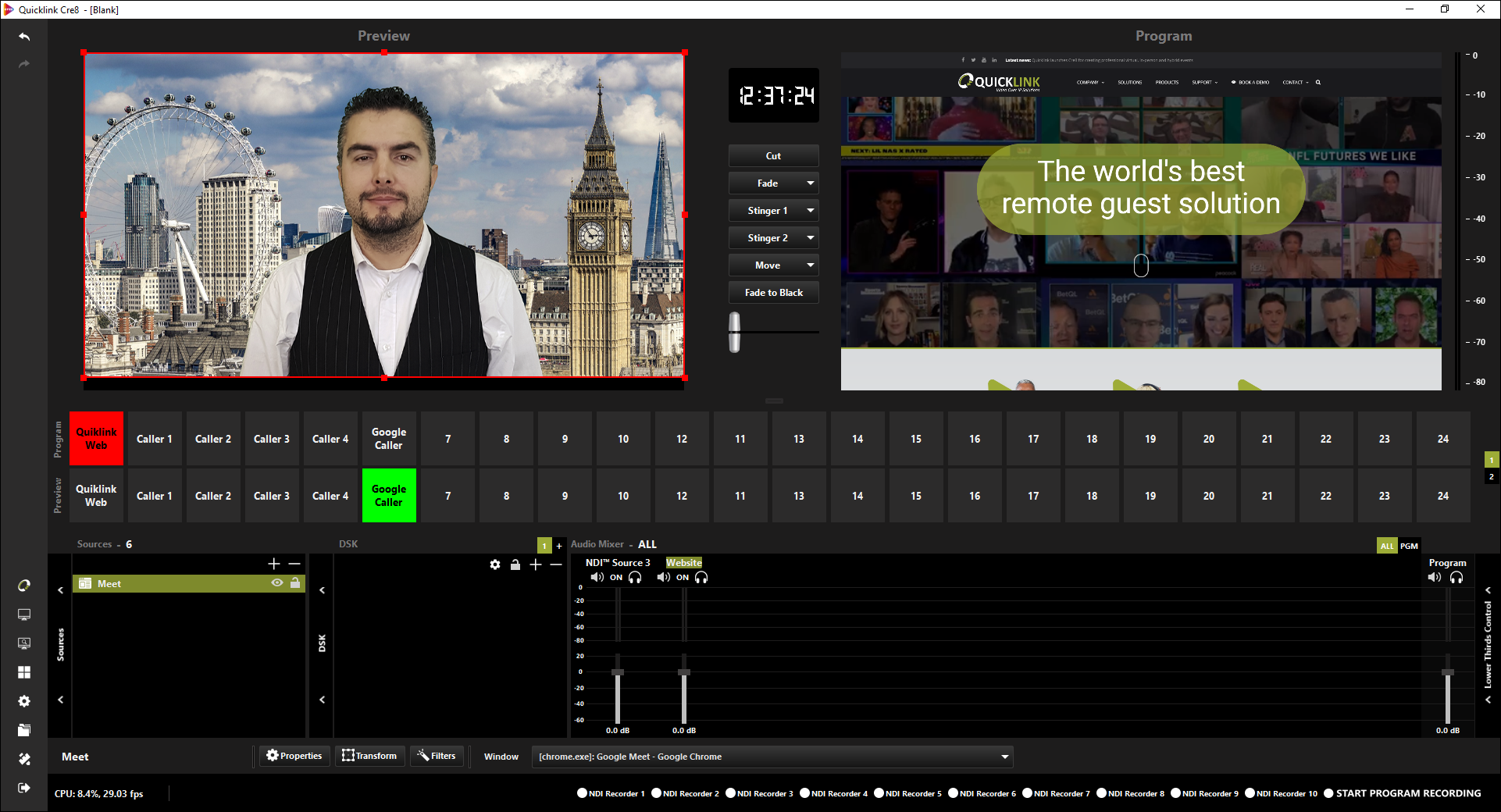Click the undo arrow icon
1501x812 pixels.
[24, 37]
